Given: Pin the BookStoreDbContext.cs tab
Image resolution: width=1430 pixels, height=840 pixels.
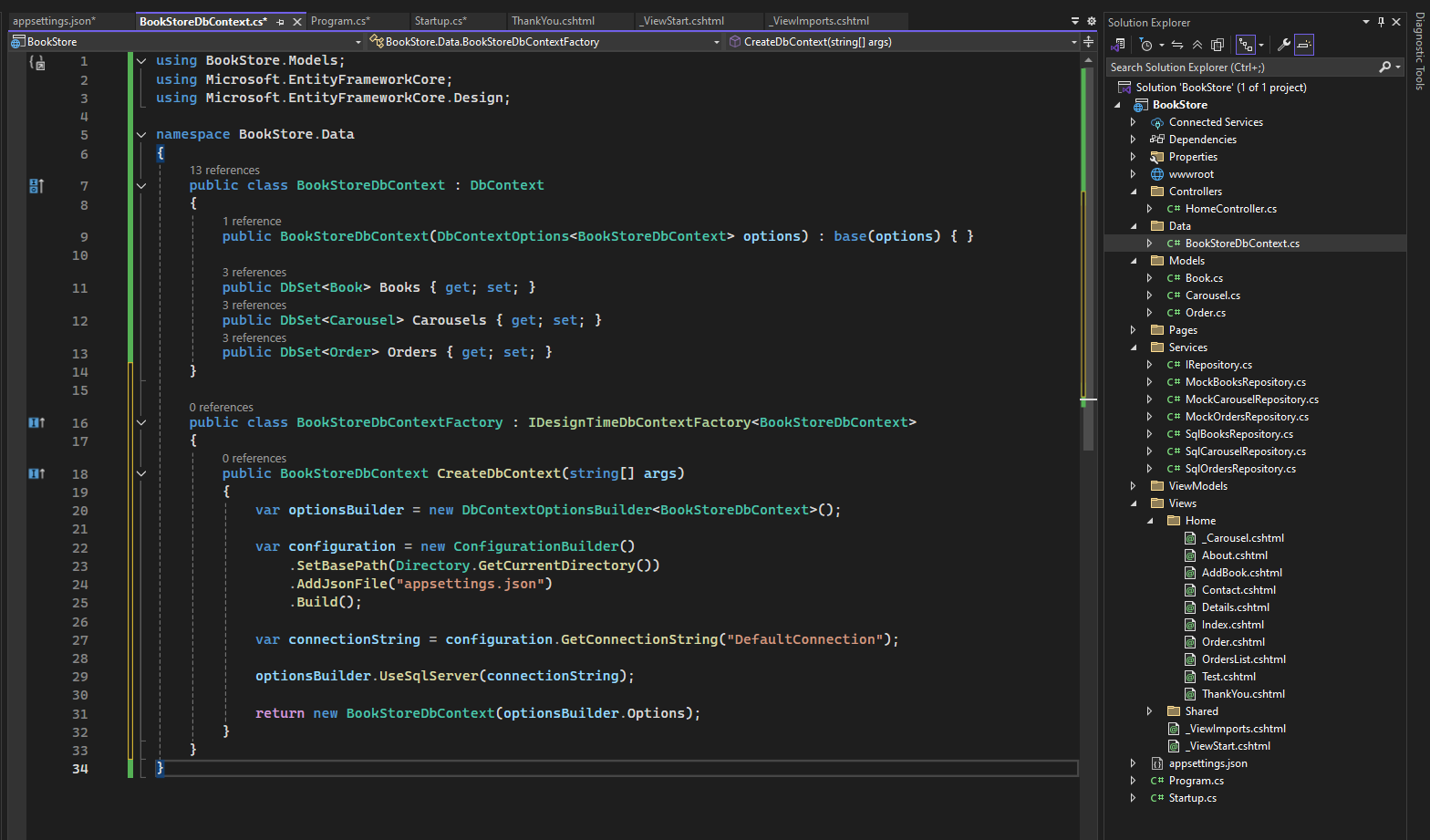Looking at the screenshot, I should (x=280, y=21).
